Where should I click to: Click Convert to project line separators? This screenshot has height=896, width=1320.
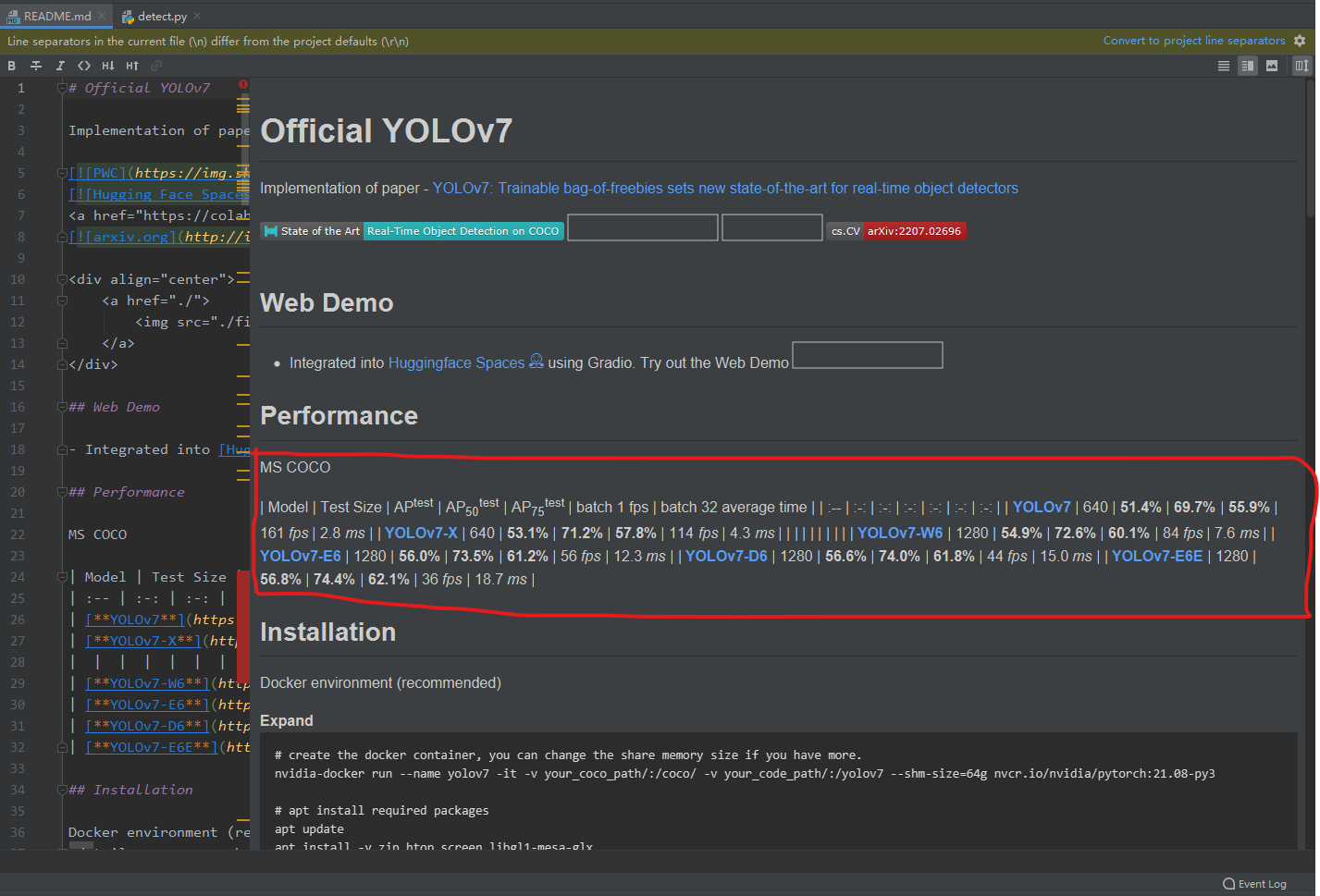(x=1194, y=41)
